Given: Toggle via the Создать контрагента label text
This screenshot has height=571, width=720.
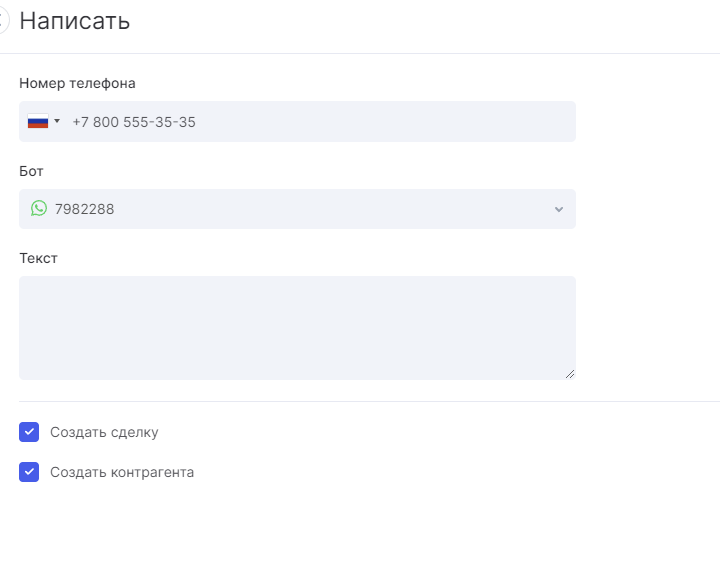Looking at the screenshot, I should tap(122, 472).
